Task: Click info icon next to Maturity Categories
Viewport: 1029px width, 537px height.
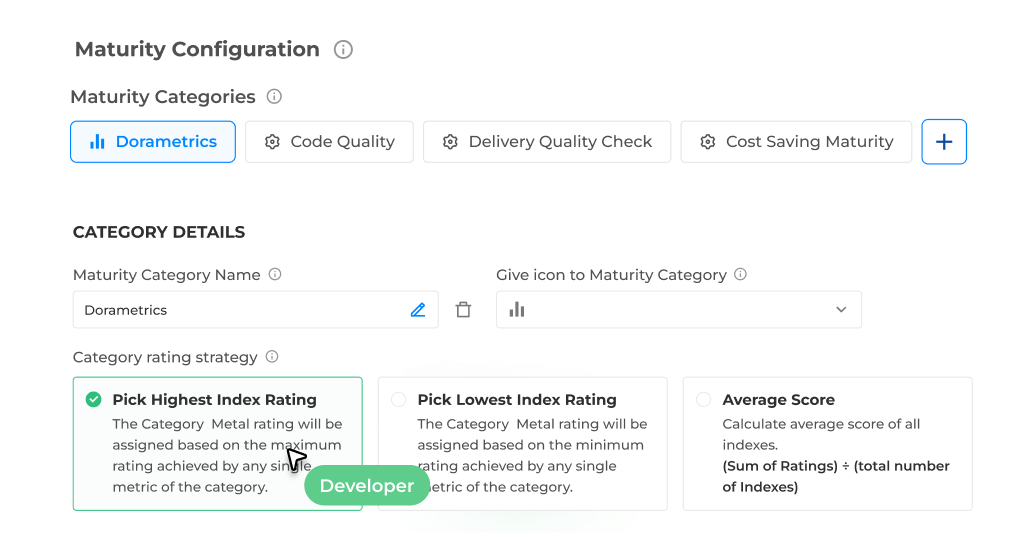Action: [x=274, y=97]
